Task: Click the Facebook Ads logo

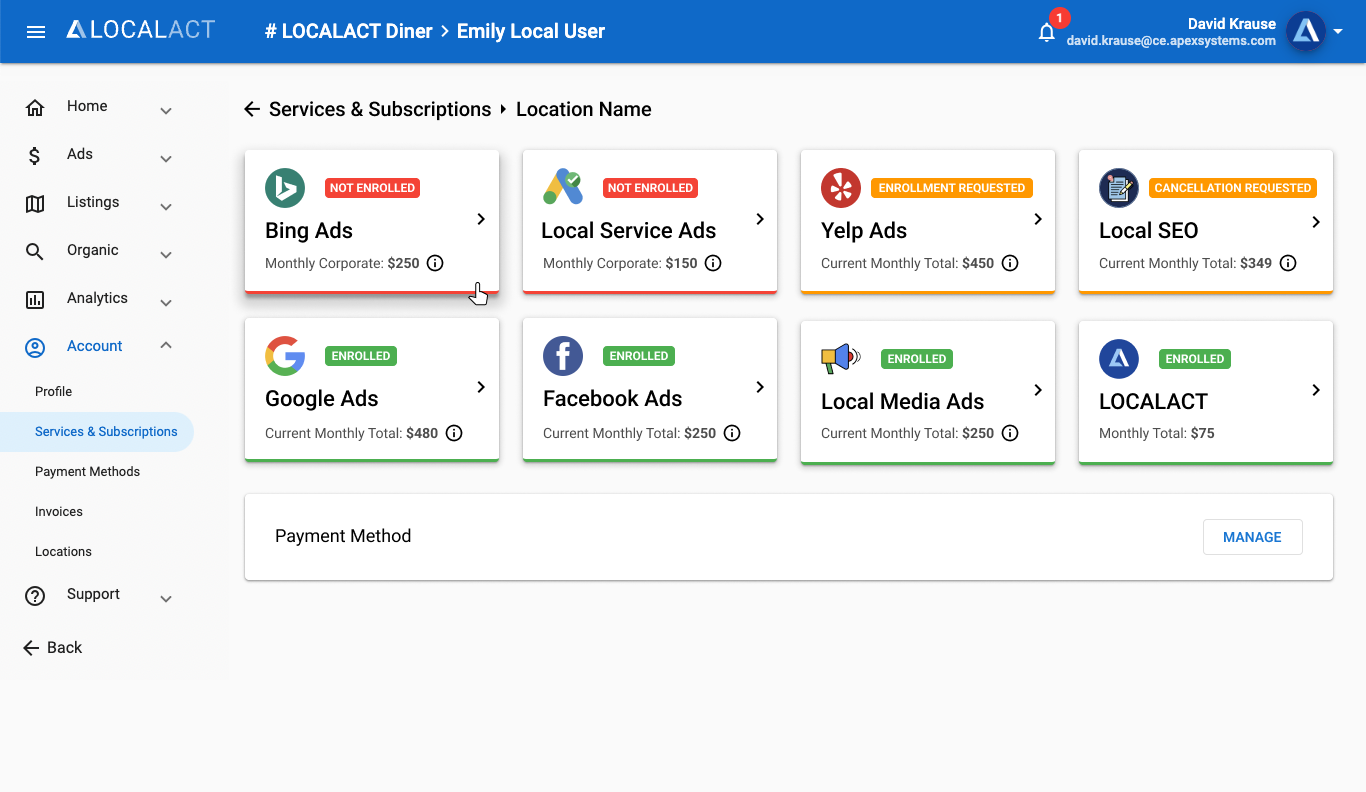Action: tap(563, 356)
